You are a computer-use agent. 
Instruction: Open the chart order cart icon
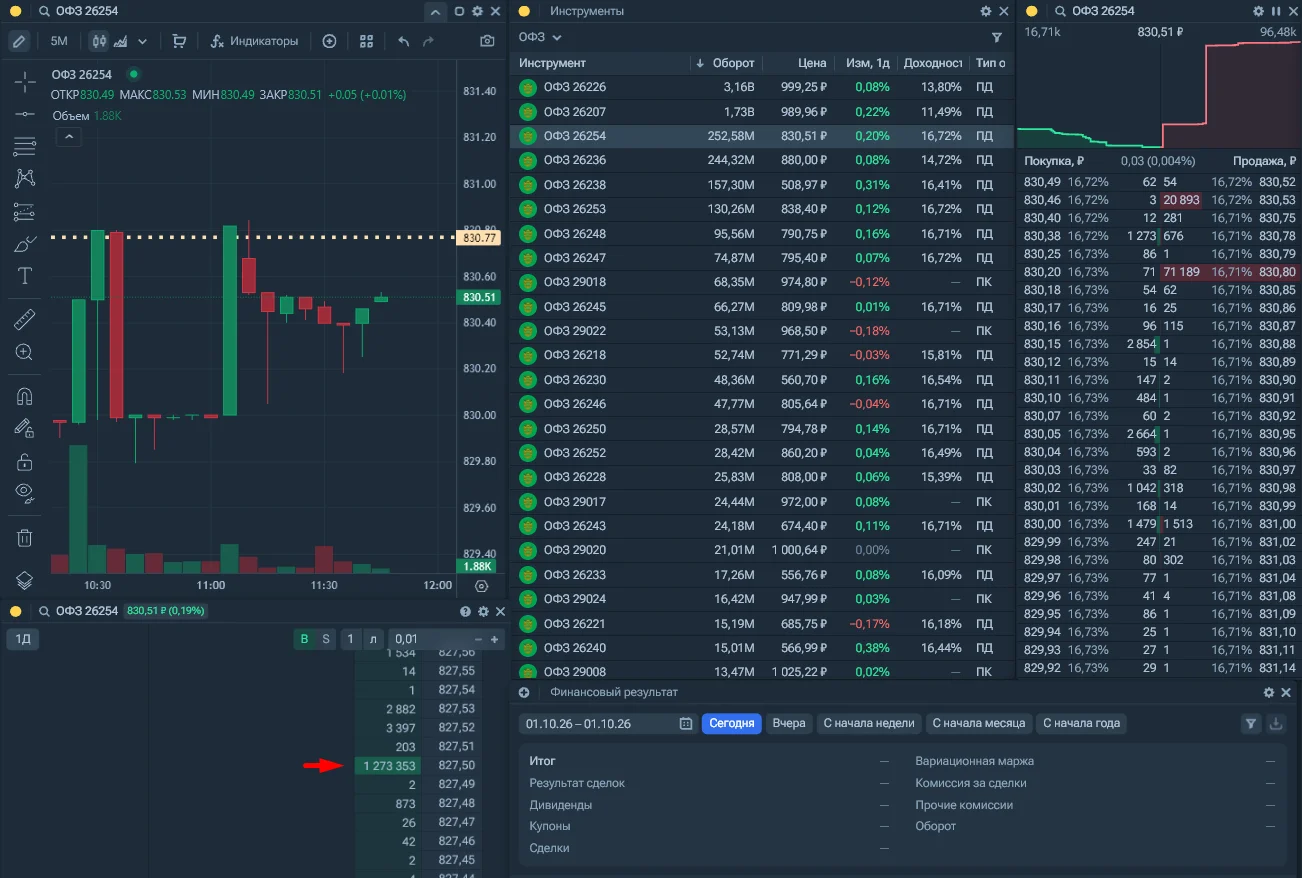[x=179, y=41]
